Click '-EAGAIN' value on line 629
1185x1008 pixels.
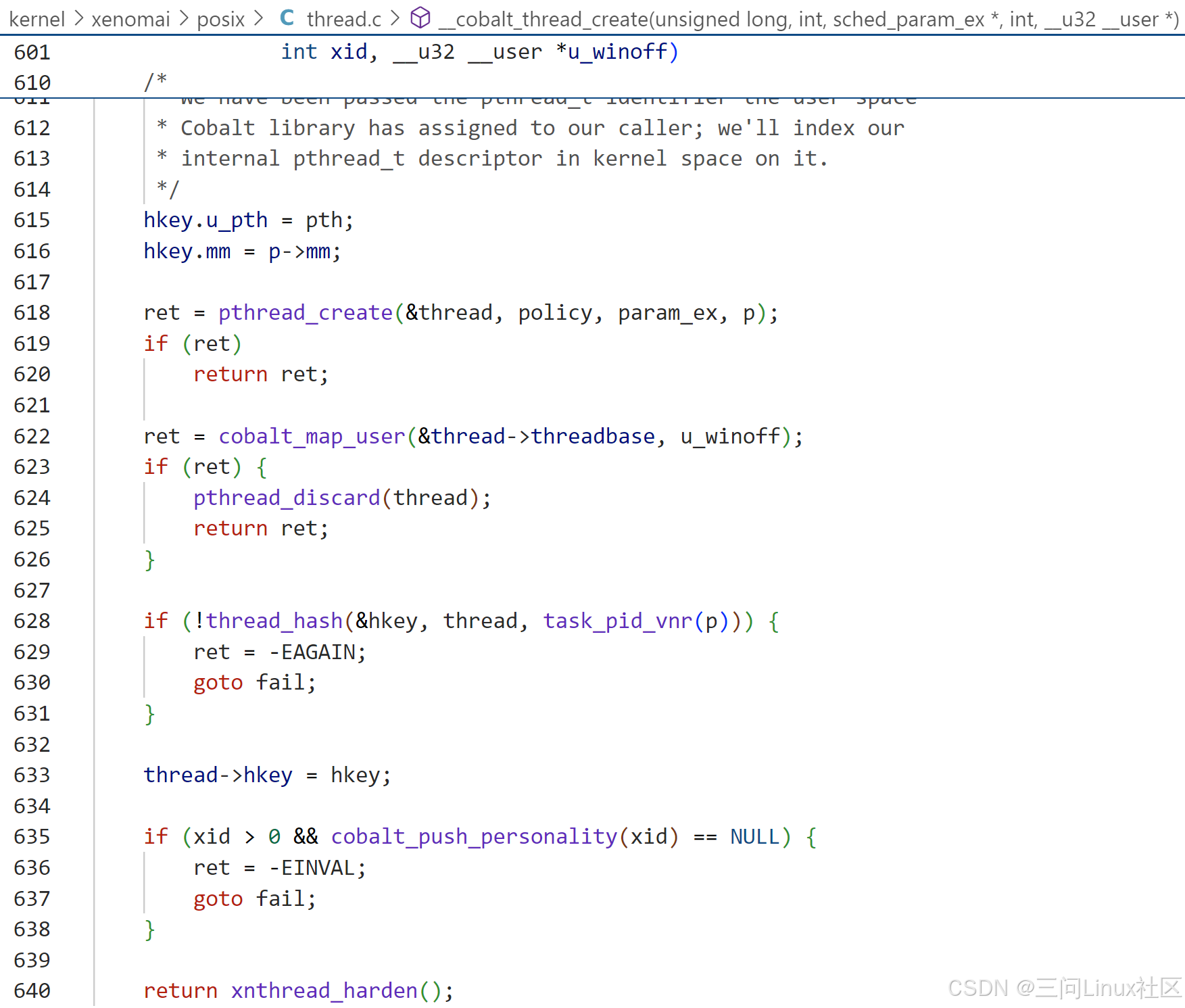312,652
